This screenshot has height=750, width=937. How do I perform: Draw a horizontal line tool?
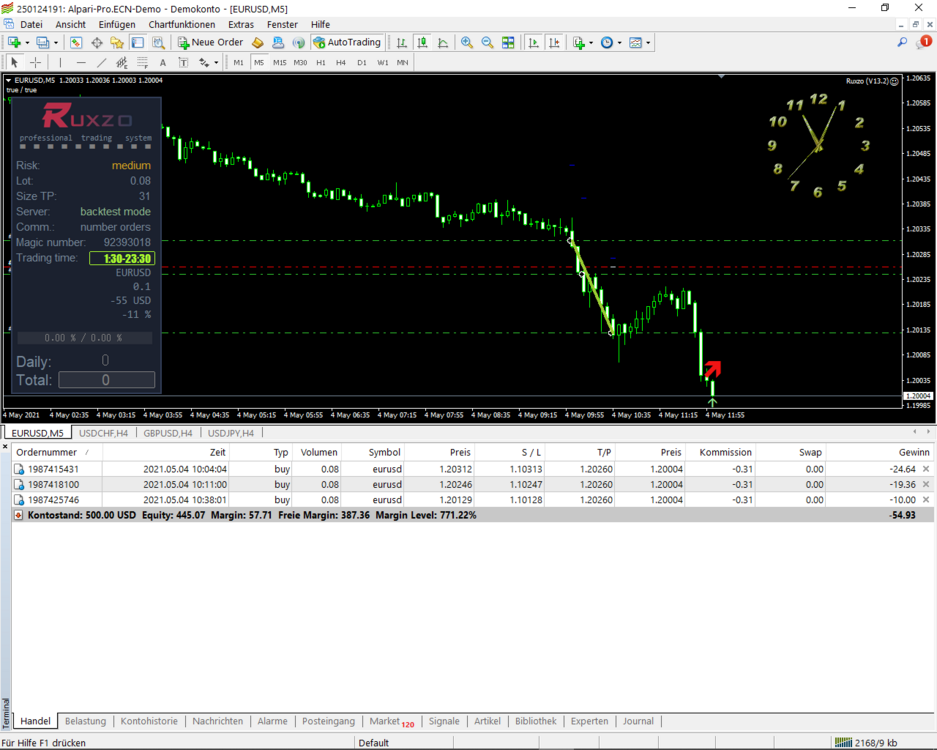click(x=81, y=62)
